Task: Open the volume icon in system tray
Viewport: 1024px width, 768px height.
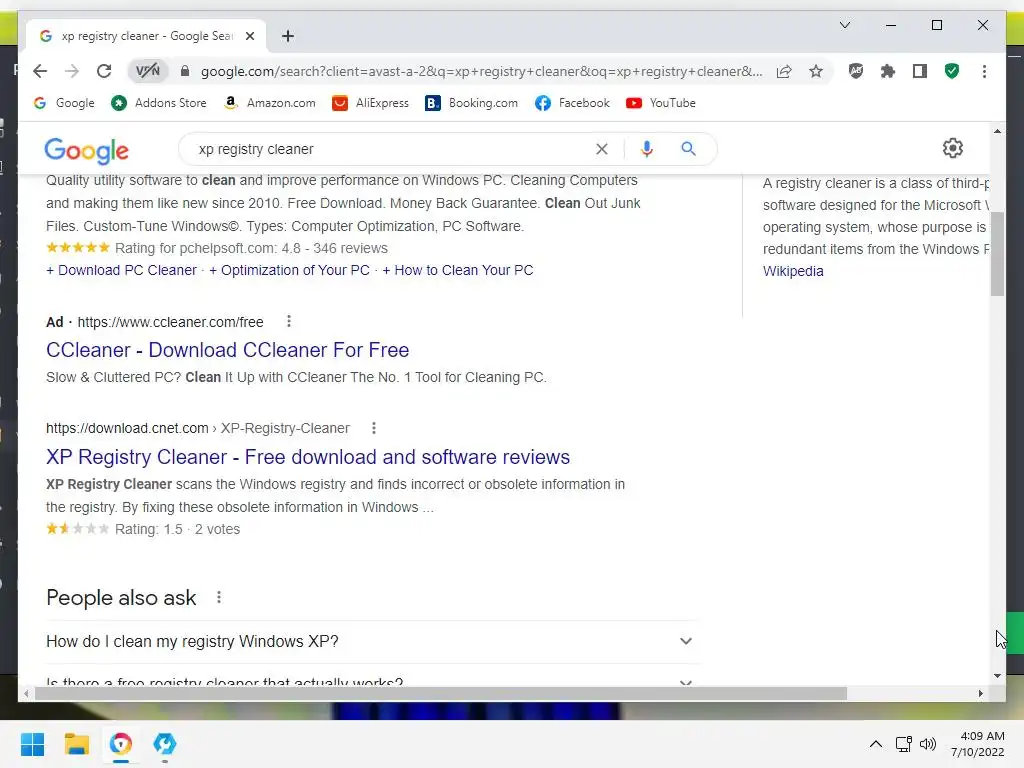Action: tap(927, 744)
